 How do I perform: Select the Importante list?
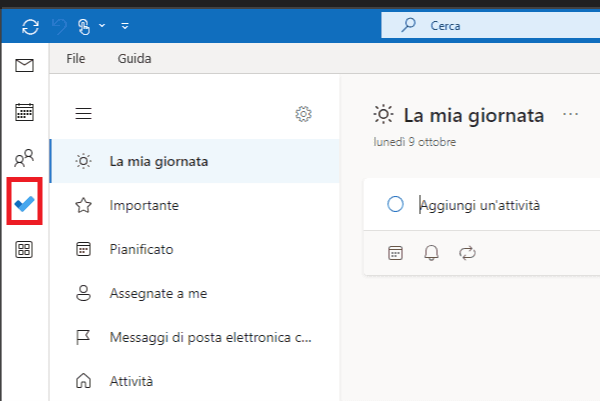click(x=144, y=205)
